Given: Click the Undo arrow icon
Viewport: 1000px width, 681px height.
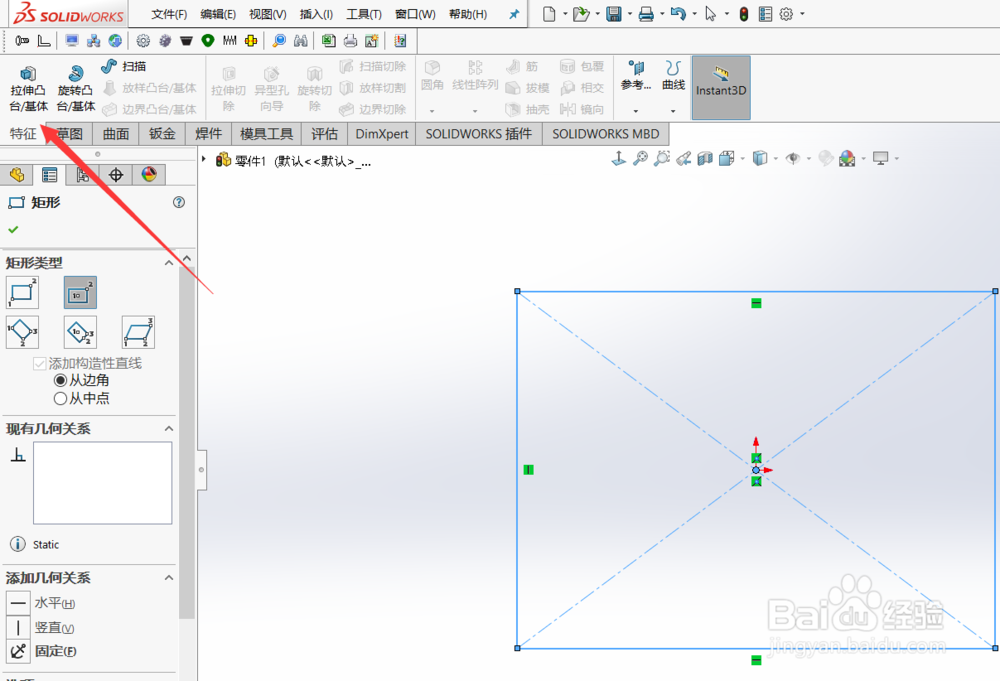Looking at the screenshot, I should [x=678, y=13].
